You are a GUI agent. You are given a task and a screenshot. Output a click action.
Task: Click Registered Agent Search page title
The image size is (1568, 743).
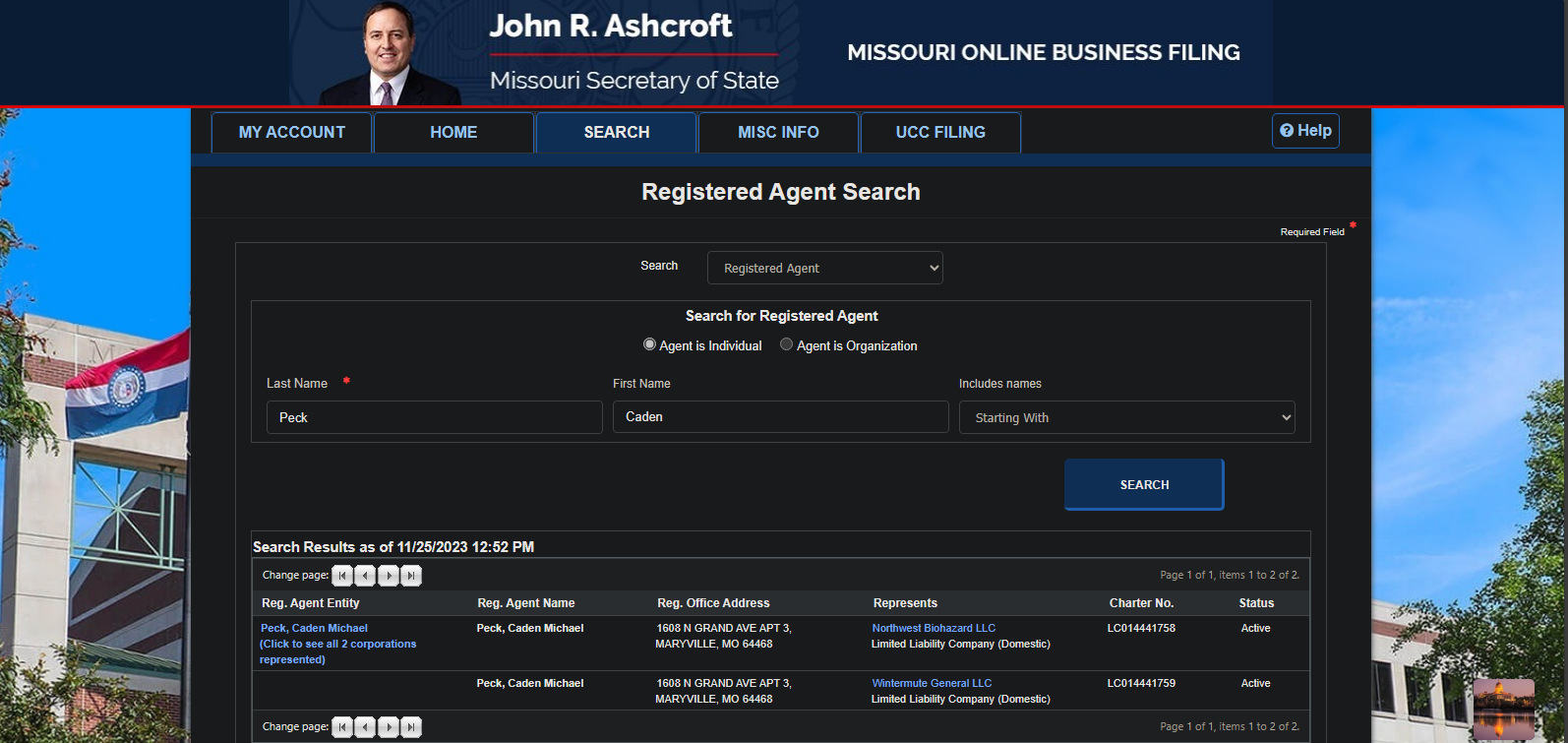781,192
